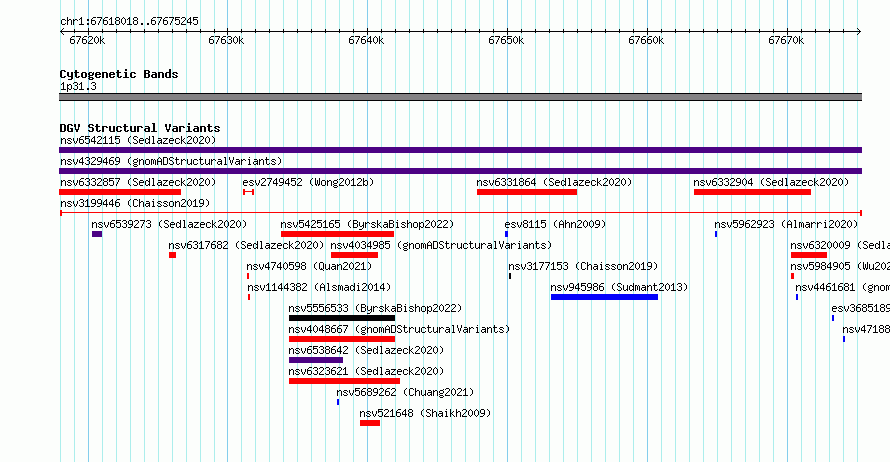Click nsv6539273 (Sedlazeck2020) label
This screenshot has height=462, width=890.
169,224
